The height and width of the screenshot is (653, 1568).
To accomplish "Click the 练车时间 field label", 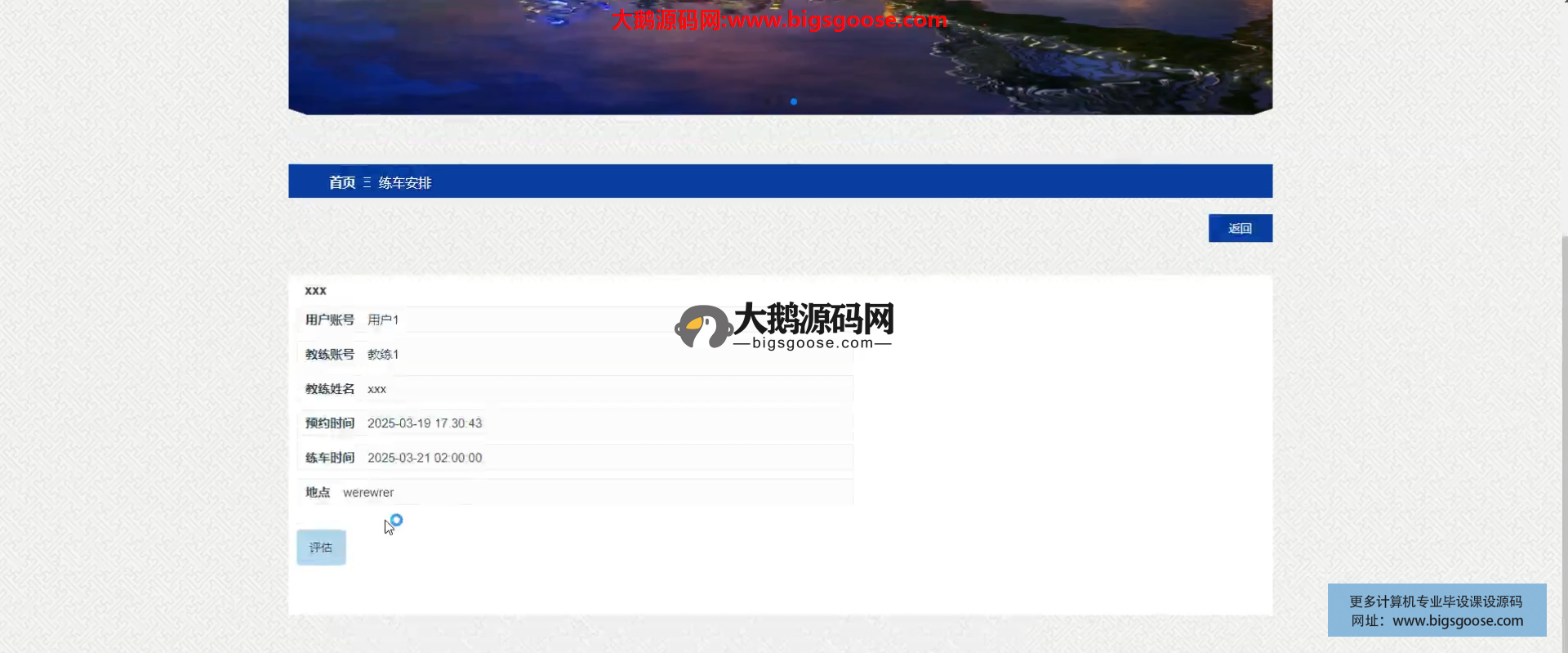I will (330, 458).
